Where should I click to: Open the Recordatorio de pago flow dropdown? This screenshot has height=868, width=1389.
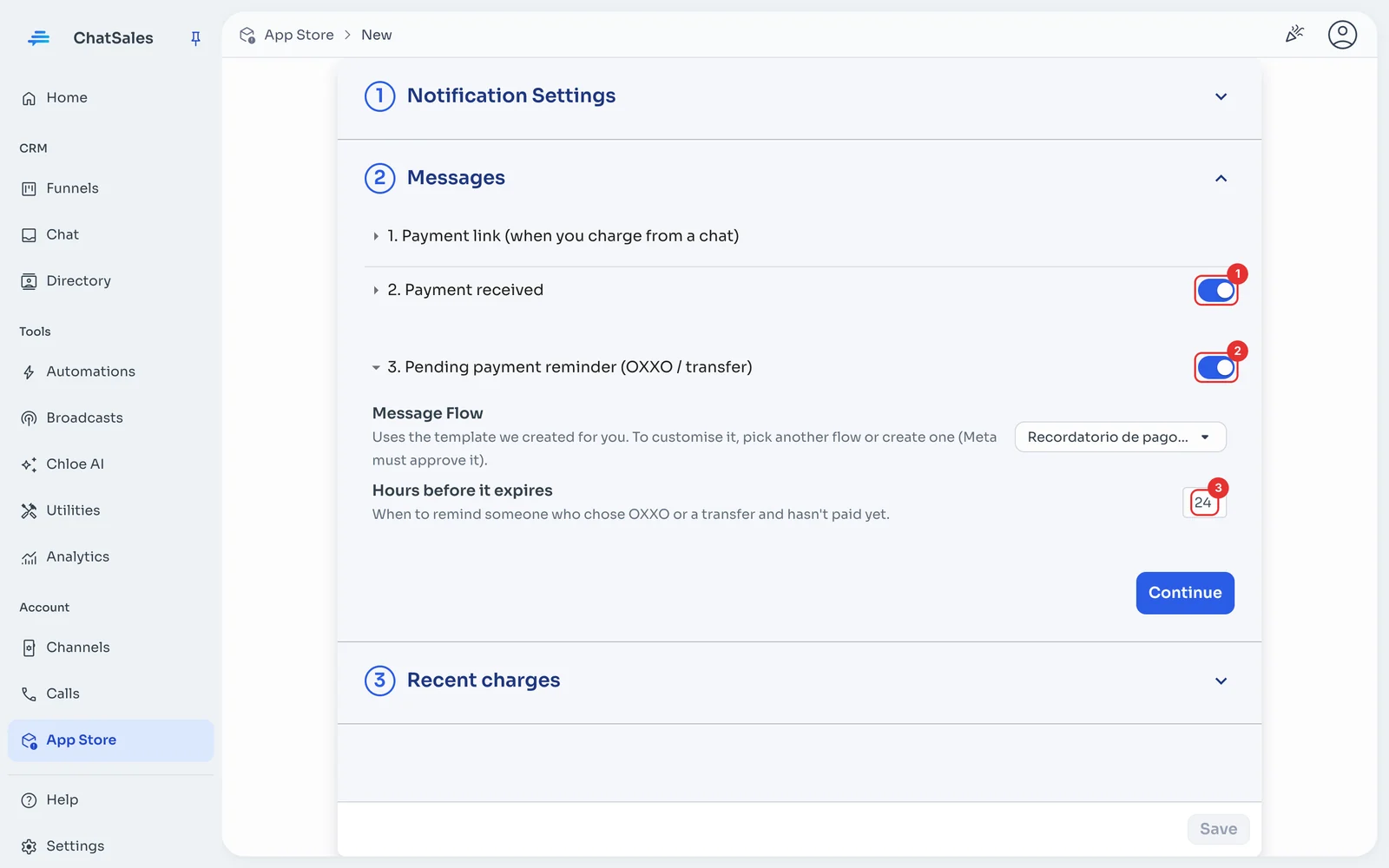[x=1120, y=437]
